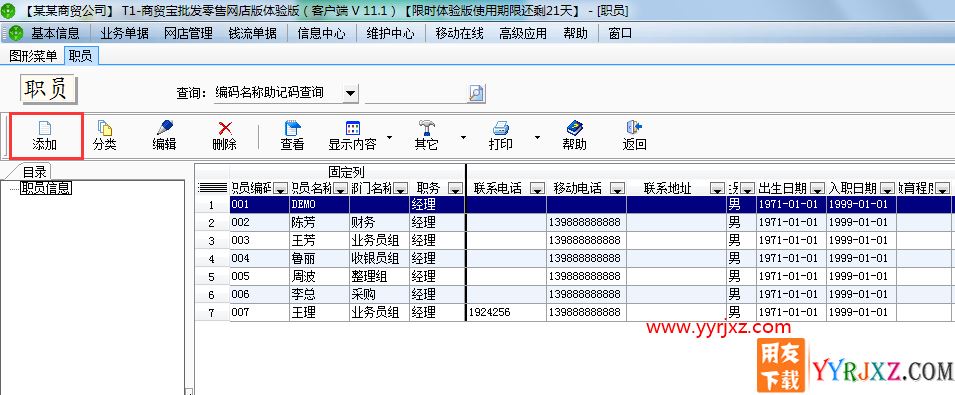This screenshot has height=395, width=955.
Task: Switch to the 职员 tab
Action: tap(80, 57)
